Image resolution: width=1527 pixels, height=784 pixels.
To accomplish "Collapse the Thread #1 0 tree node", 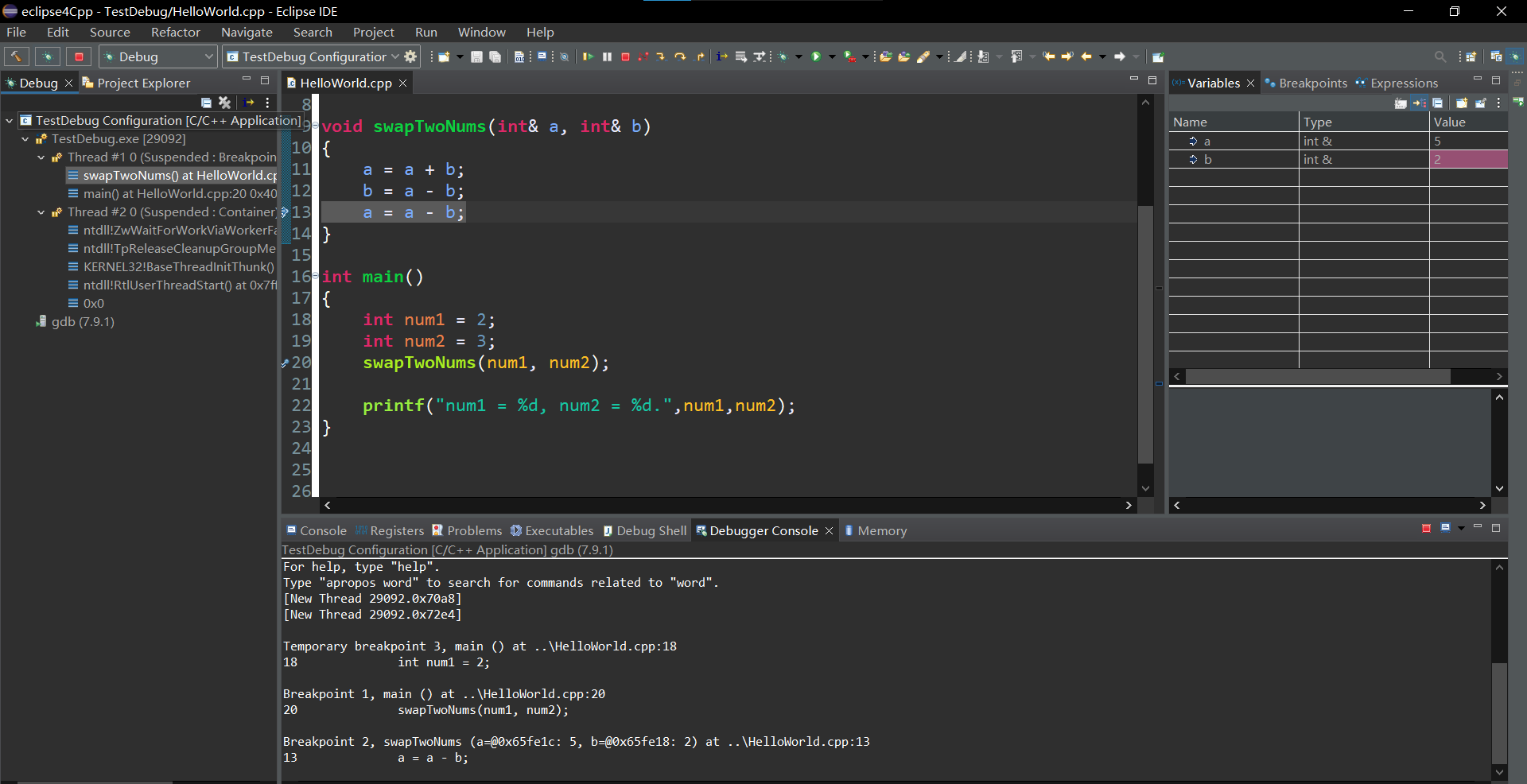I will (41, 157).
